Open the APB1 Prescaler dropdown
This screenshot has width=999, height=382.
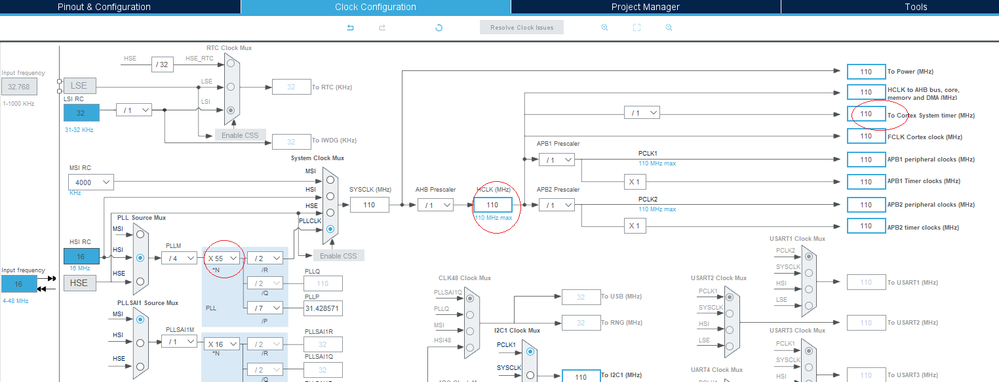click(556, 160)
